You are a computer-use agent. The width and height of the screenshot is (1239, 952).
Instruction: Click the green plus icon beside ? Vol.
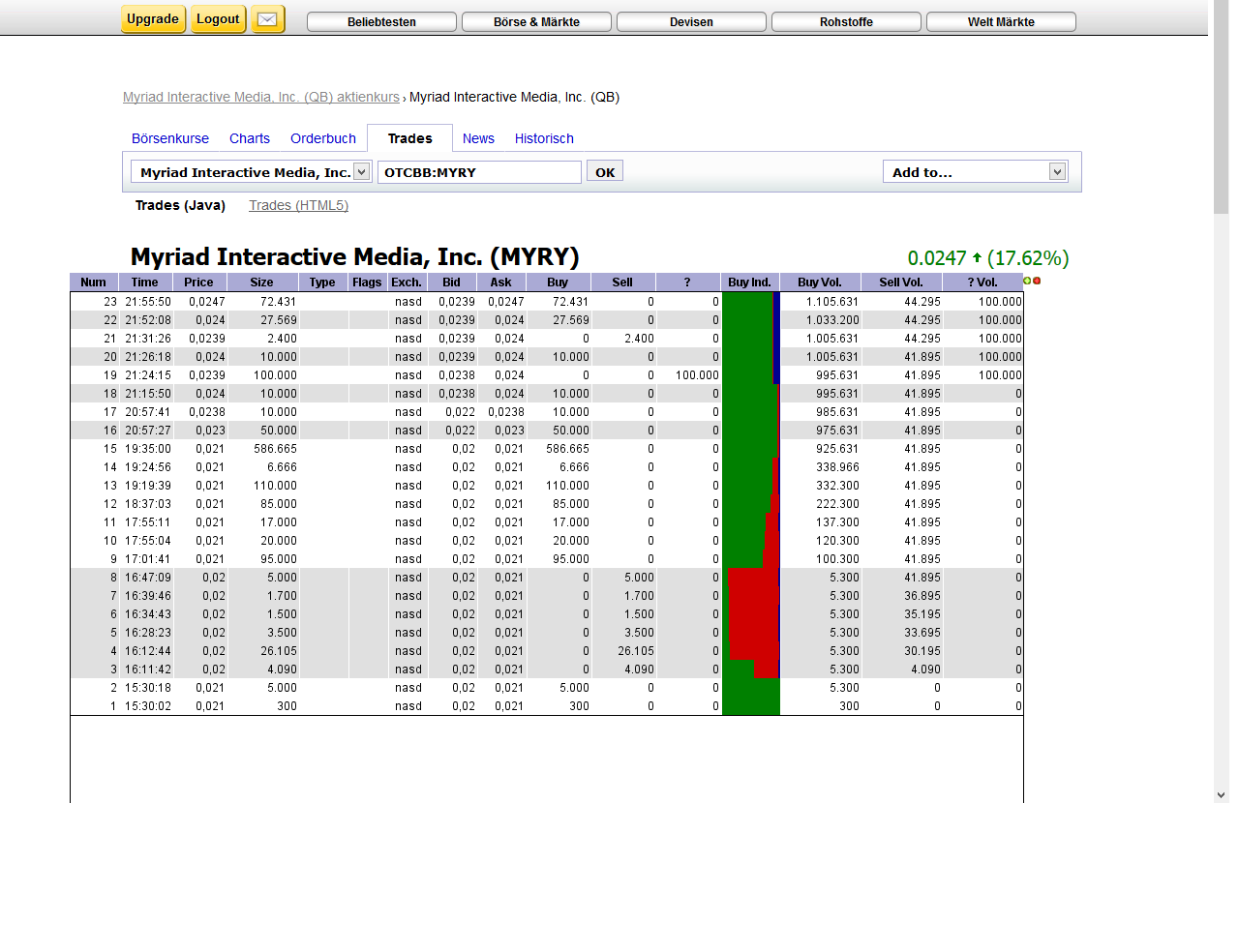click(x=1028, y=281)
